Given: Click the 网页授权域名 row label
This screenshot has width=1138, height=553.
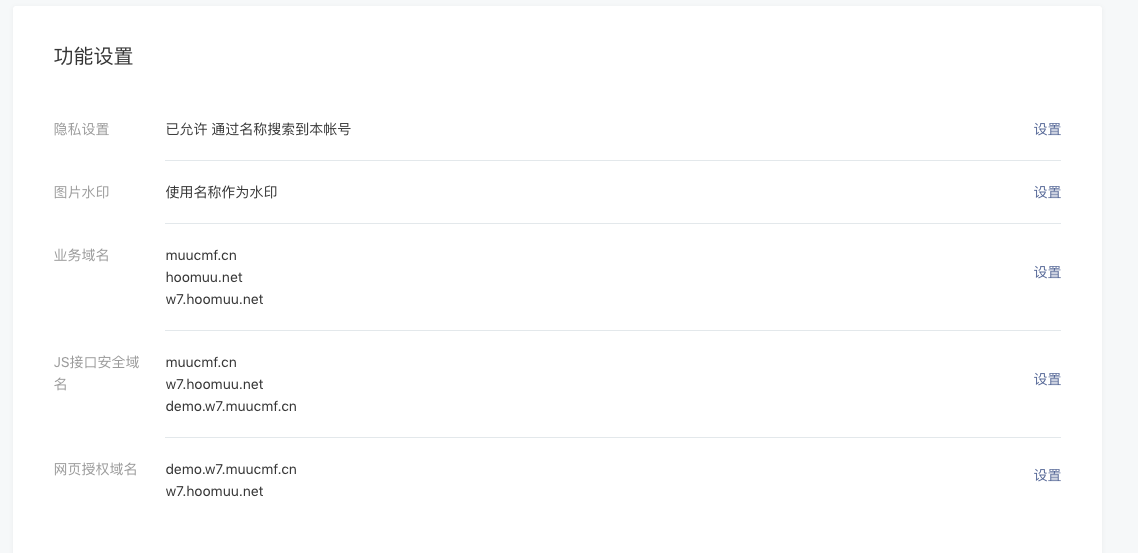Looking at the screenshot, I should (x=95, y=469).
